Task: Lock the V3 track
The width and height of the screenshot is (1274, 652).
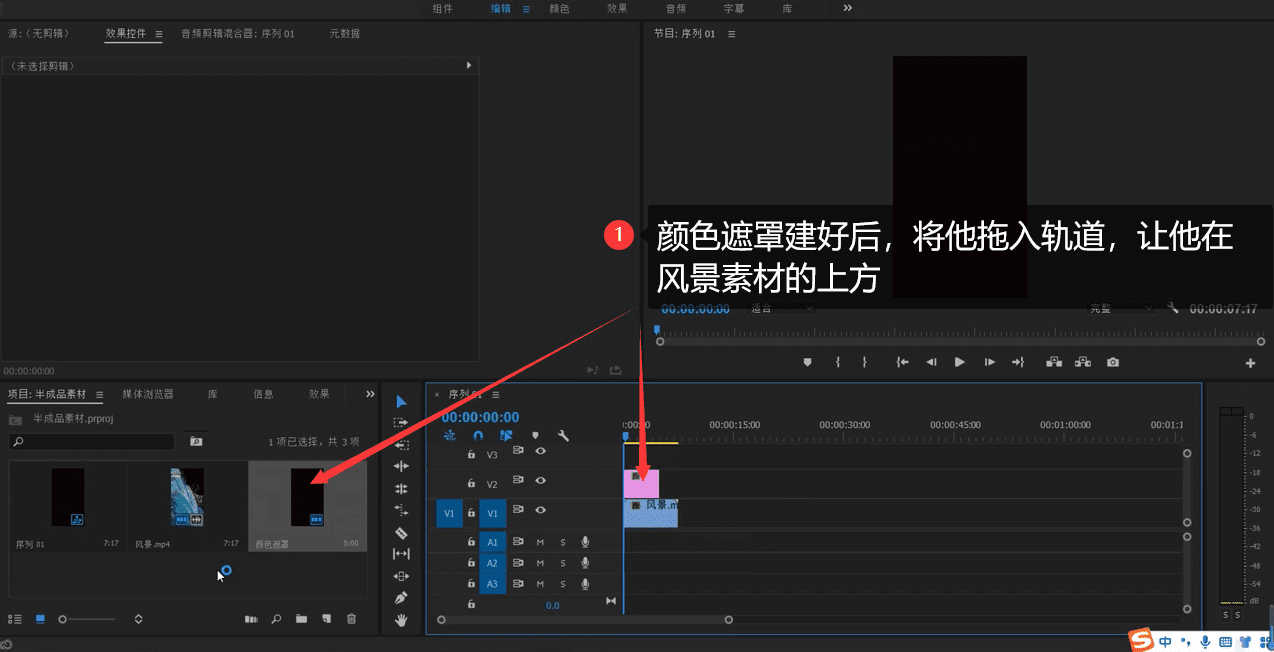Action: 471,453
